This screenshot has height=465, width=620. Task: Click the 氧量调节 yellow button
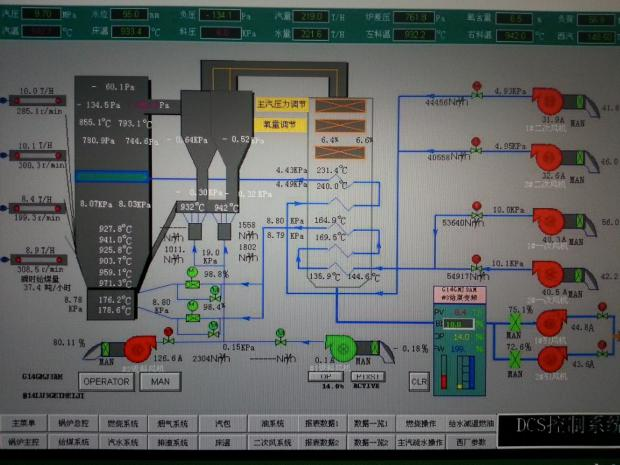[280, 125]
